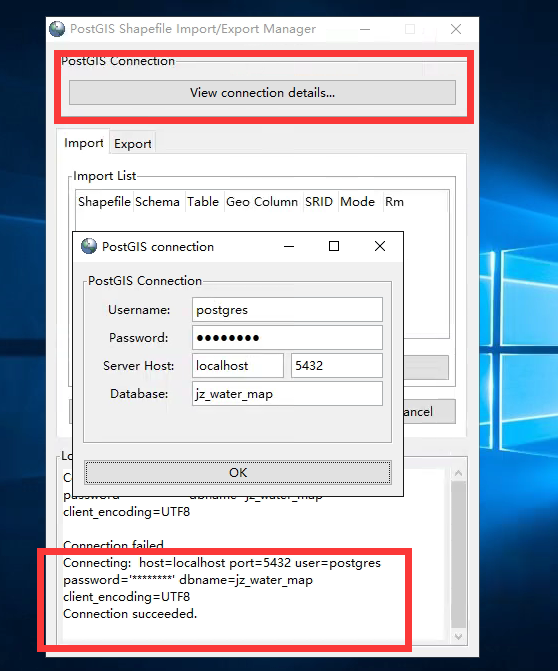The height and width of the screenshot is (671, 558).
Task: Focus the Username field containing postgres
Action: pos(287,309)
